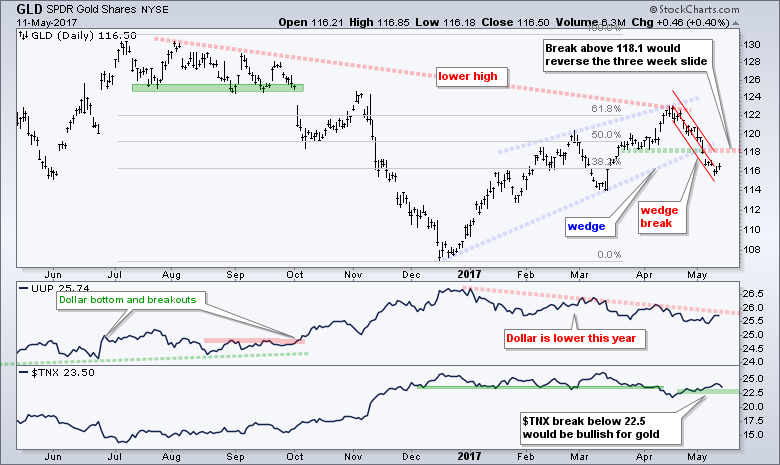Screen dimensions: 780x465
Task: Click the 124 price axis label
Action: pyautogui.click(x=752, y=96)
